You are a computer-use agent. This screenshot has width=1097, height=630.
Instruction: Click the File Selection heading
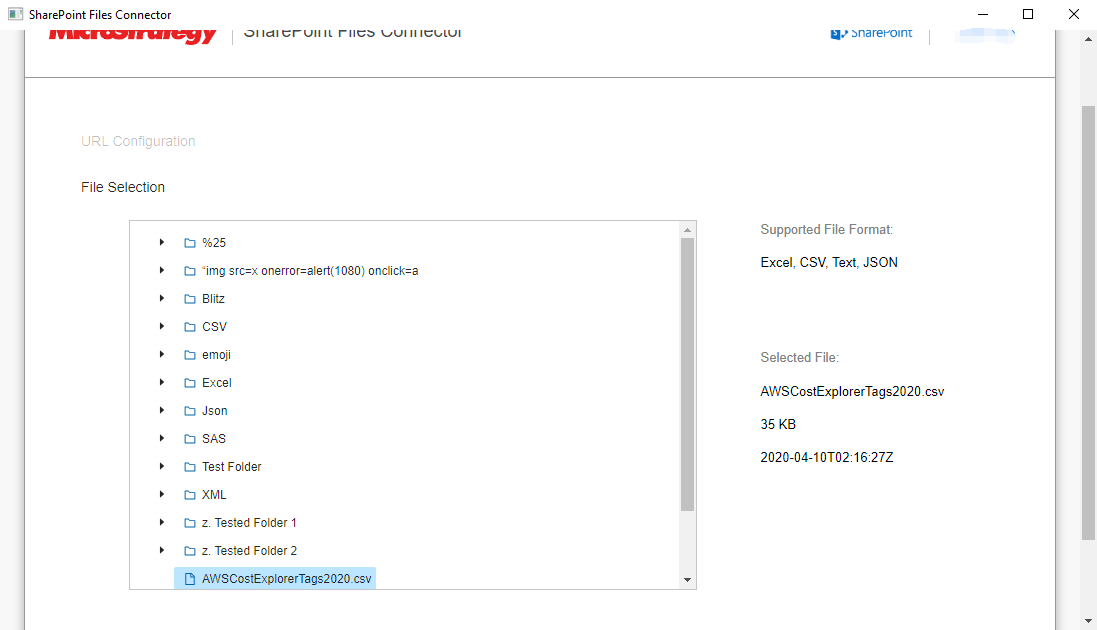coord(123,187)
